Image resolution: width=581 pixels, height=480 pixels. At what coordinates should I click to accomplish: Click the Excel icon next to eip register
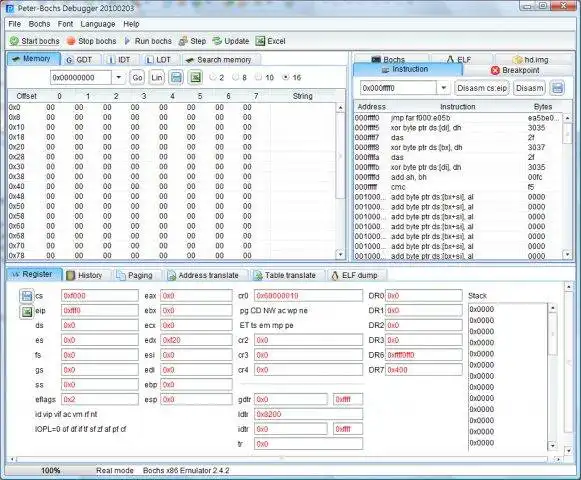coord(26,312)
